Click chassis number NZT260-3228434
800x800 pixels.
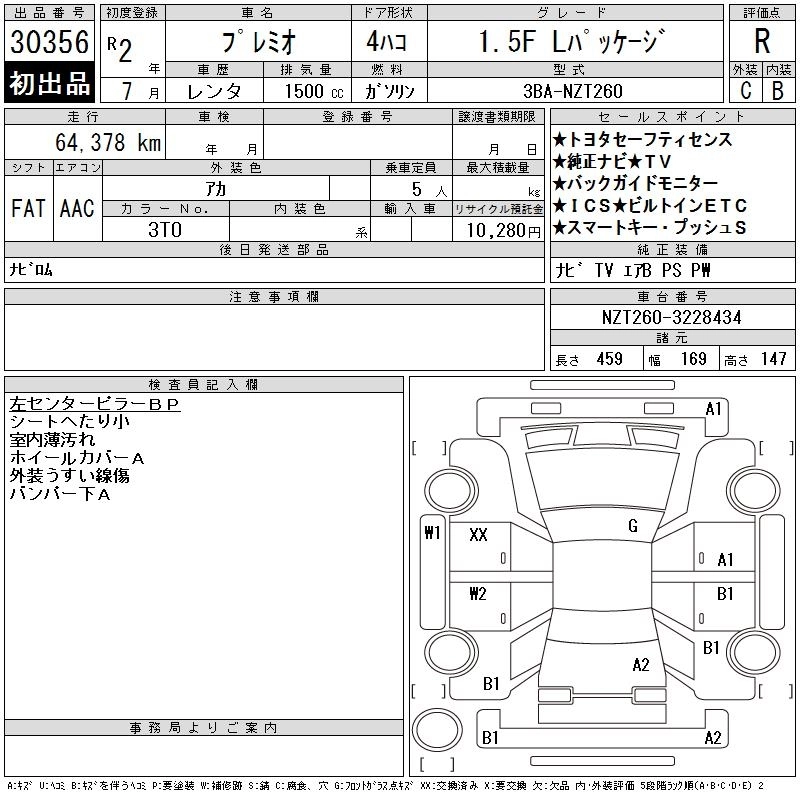671,317
